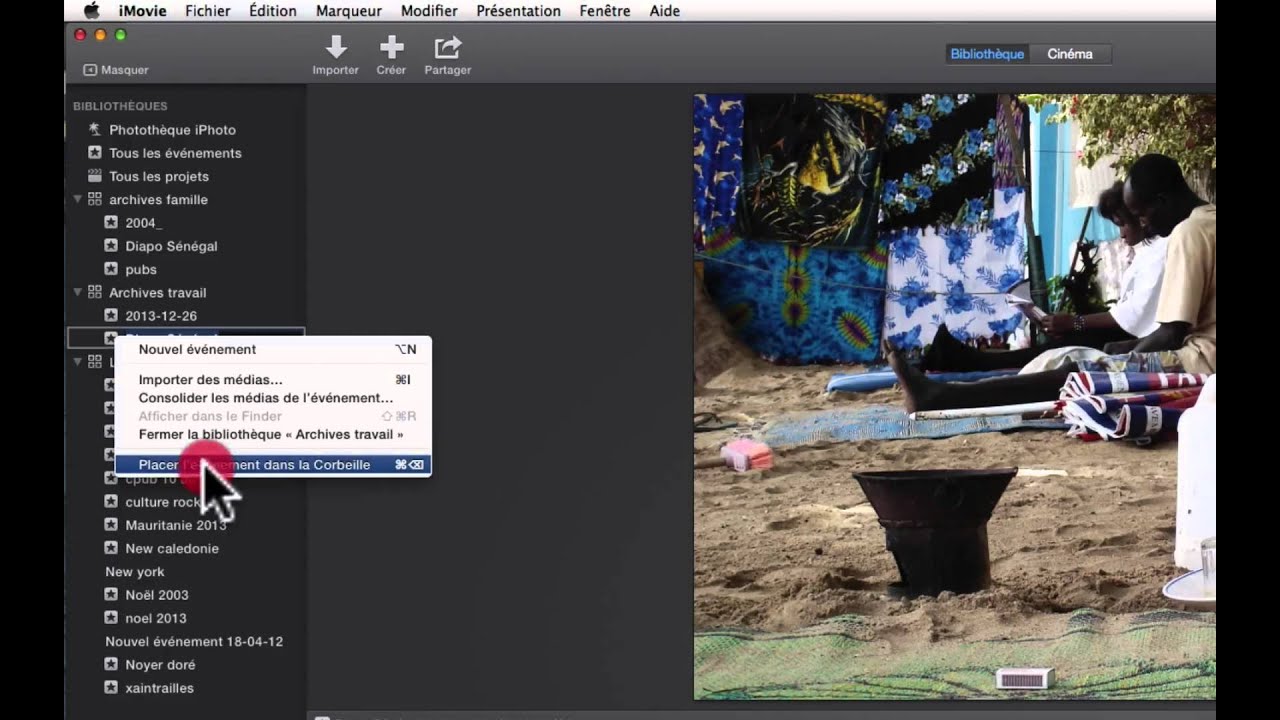Select the New caledonie event

click(172, 548)
